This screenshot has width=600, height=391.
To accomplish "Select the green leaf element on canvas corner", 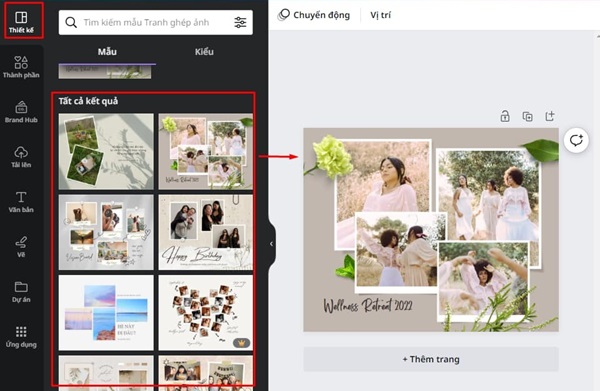I will (541, 150).
